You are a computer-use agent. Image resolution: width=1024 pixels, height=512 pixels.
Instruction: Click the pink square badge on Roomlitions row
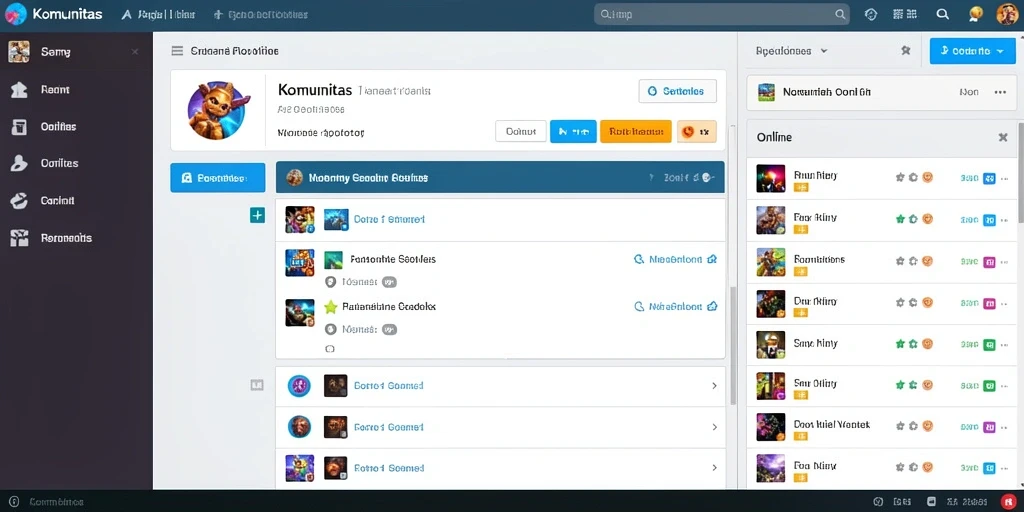(x=989, y=261)
